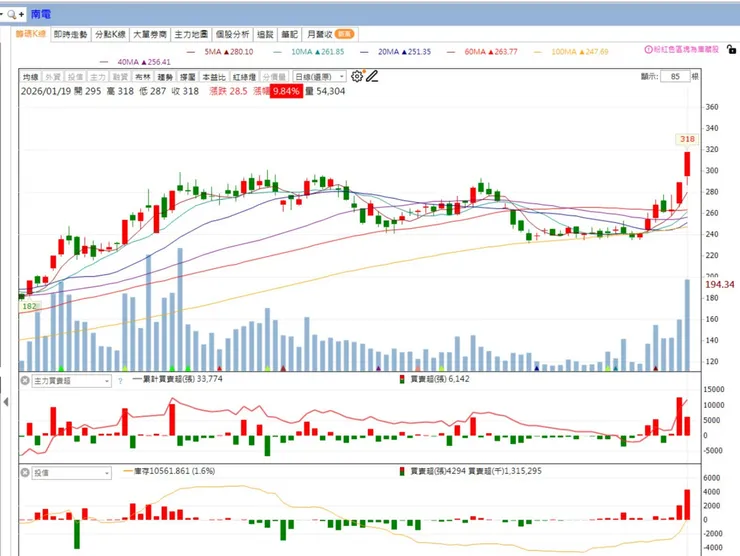Click the 粉紅色區塊為庫藏股 pink note link
Screen dimensions: 740x556
tap(686, 49)
